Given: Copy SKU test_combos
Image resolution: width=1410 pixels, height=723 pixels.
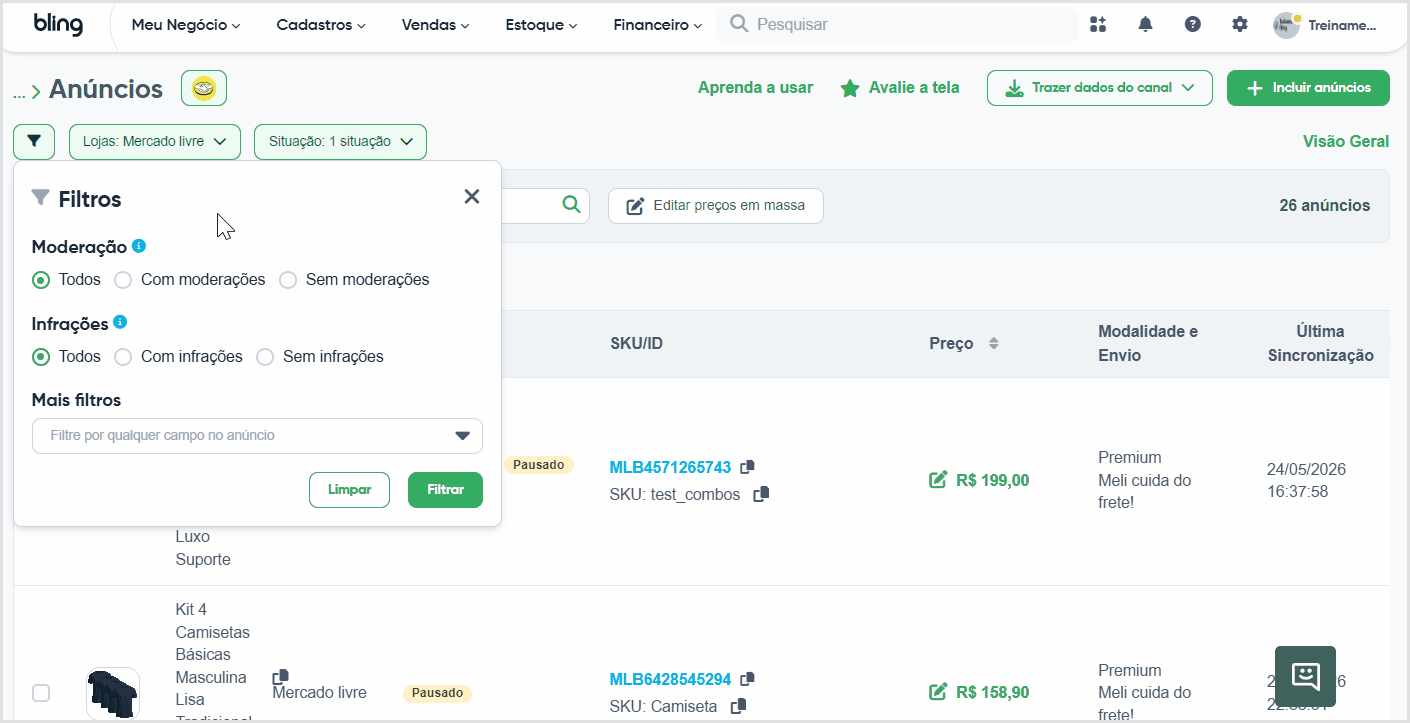Looking at the screenshot, I should (x=761, y=494).
